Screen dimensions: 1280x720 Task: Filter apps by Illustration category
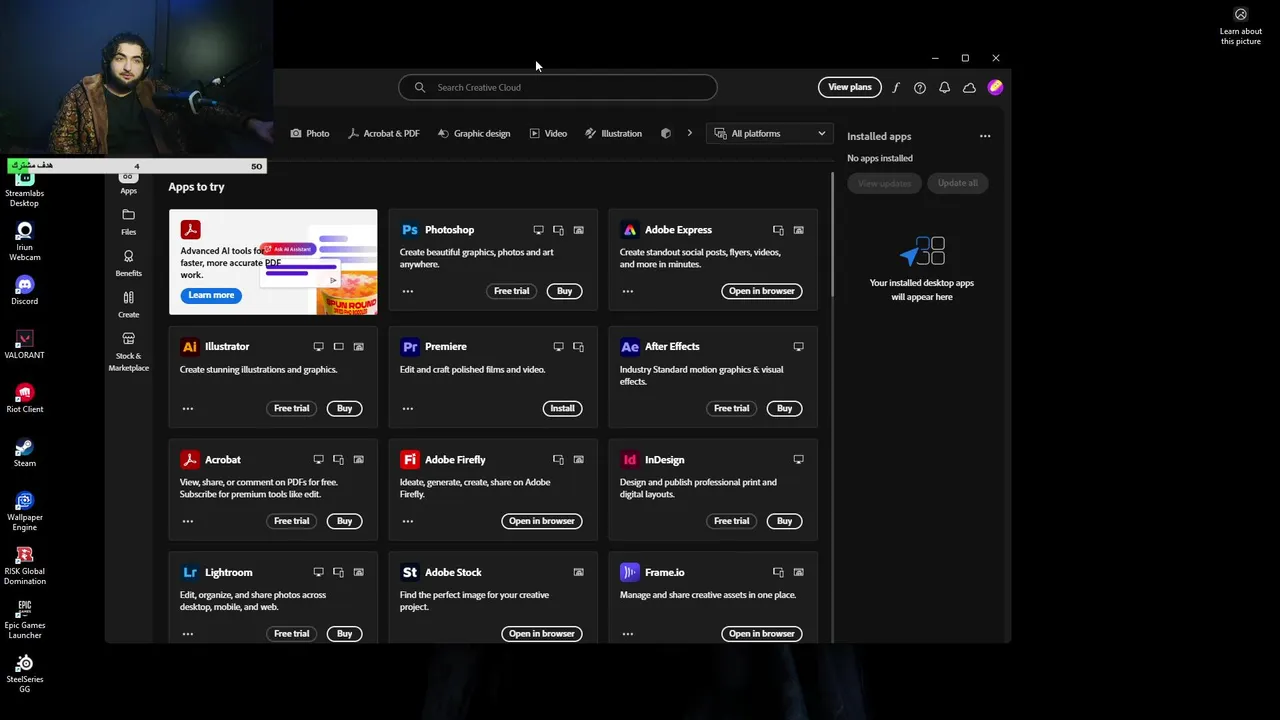click(x=614, y=133)
